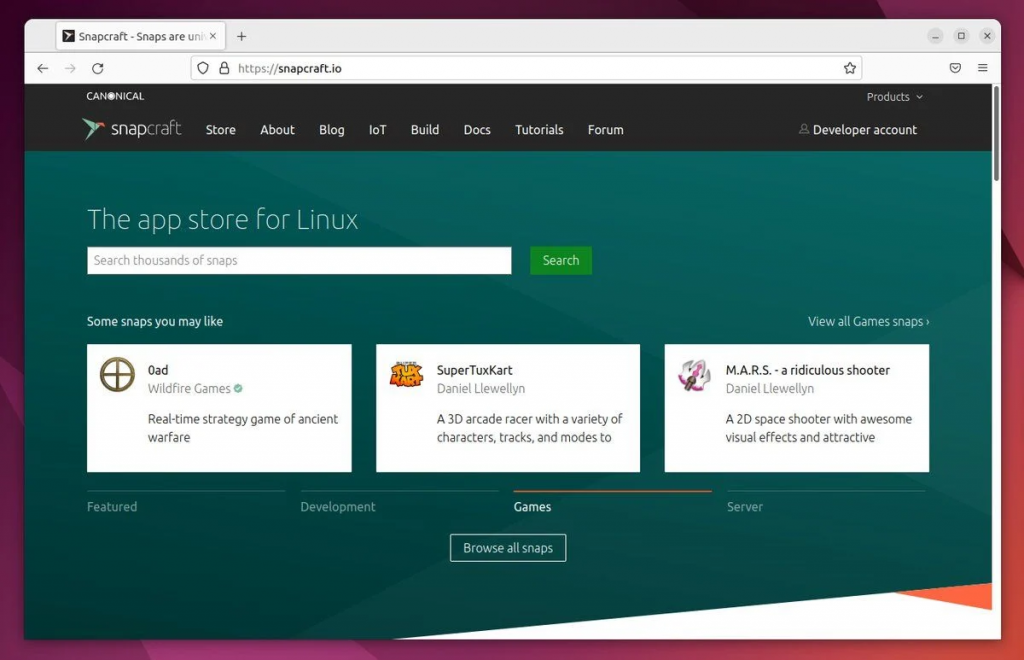
Task: Click the green Search button
Action: [561, 260]
